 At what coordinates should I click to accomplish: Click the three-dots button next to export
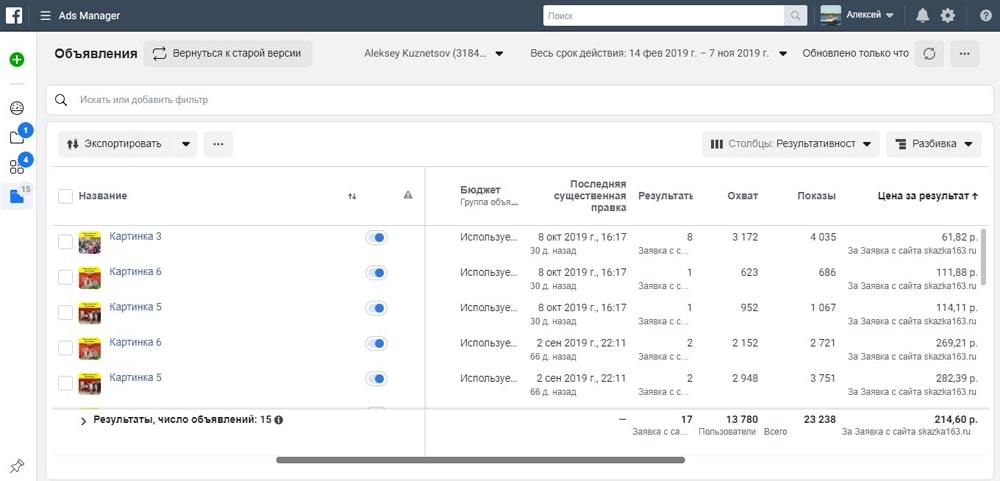click(218, 144)
